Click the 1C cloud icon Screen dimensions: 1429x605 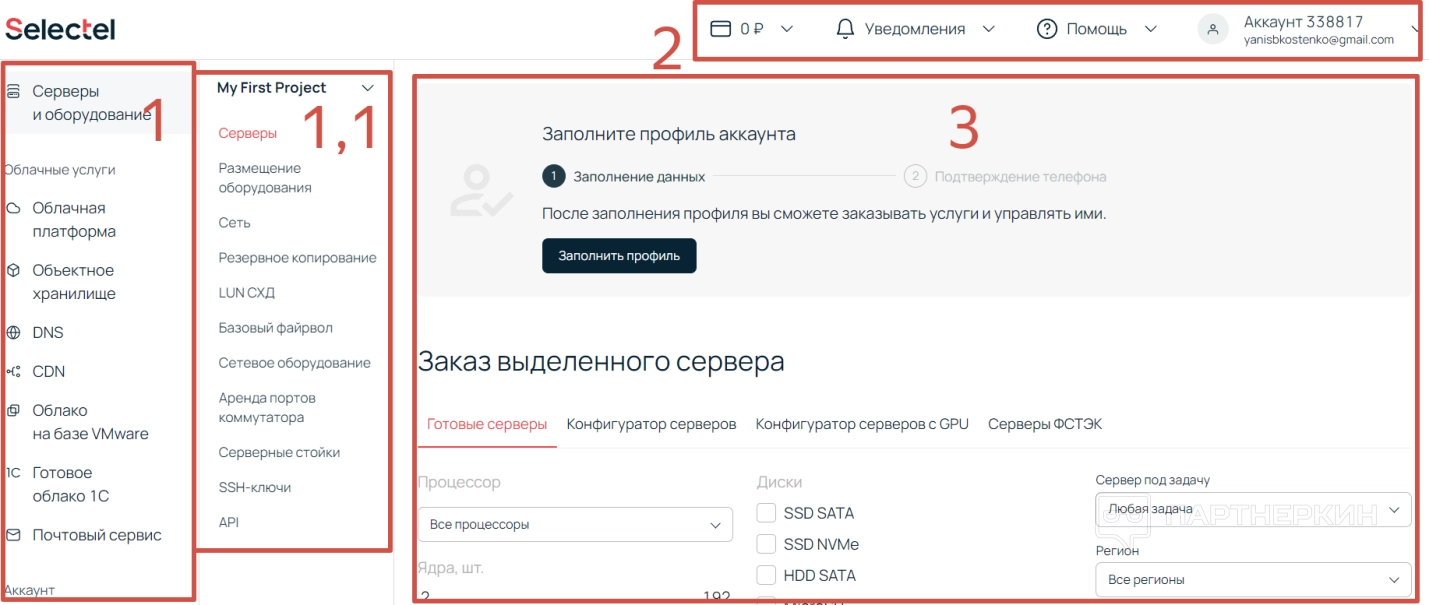click(x=13, y=473)
